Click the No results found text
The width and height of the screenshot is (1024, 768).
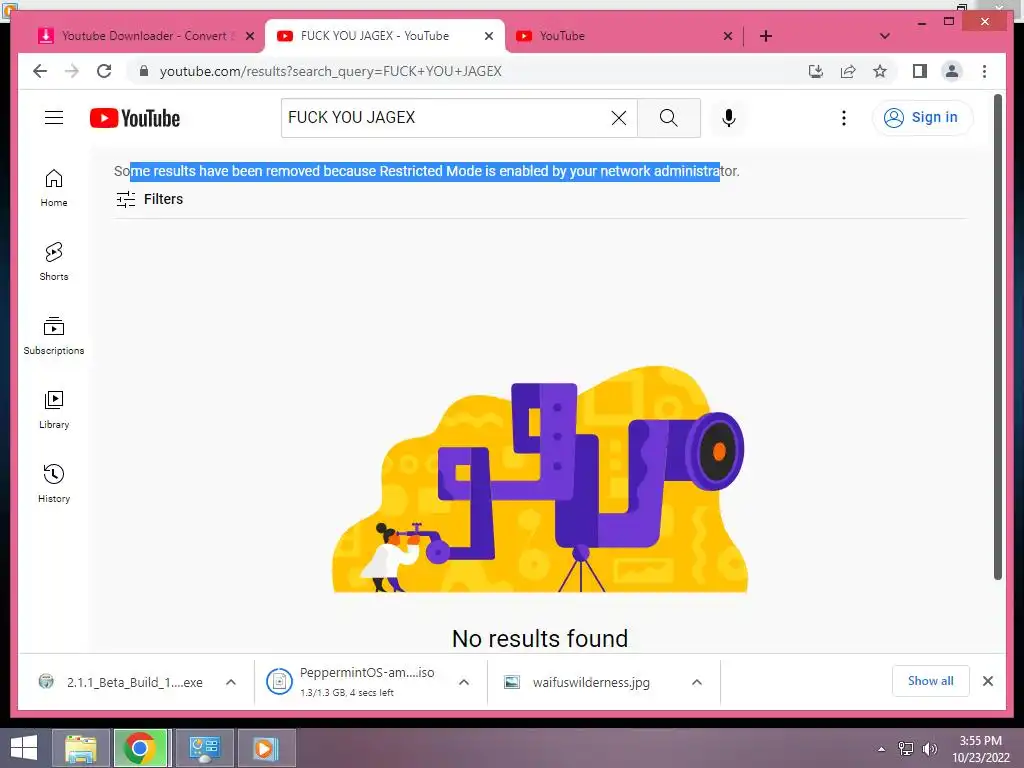pos(539,638)
